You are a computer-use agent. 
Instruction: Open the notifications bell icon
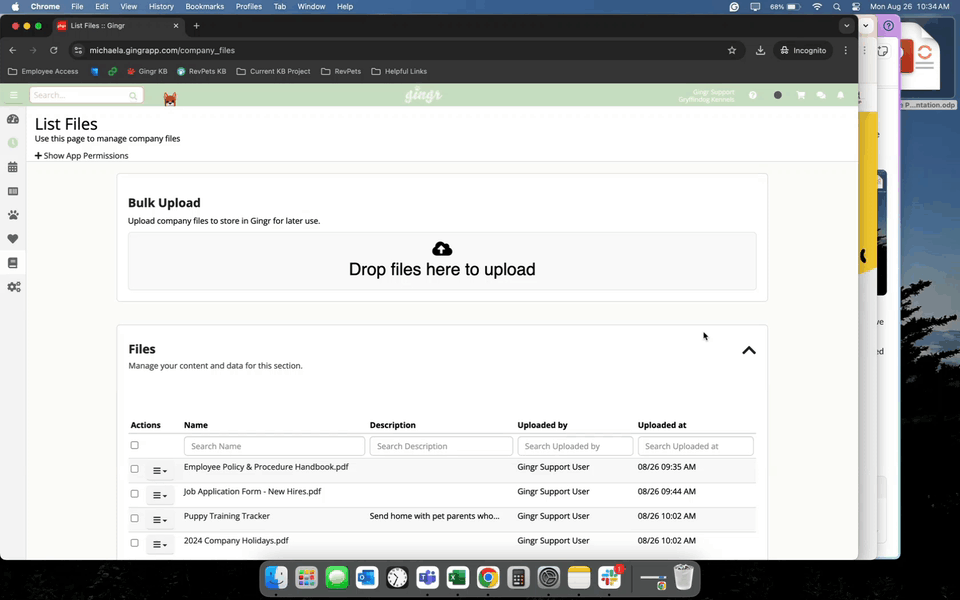[840, 94]
